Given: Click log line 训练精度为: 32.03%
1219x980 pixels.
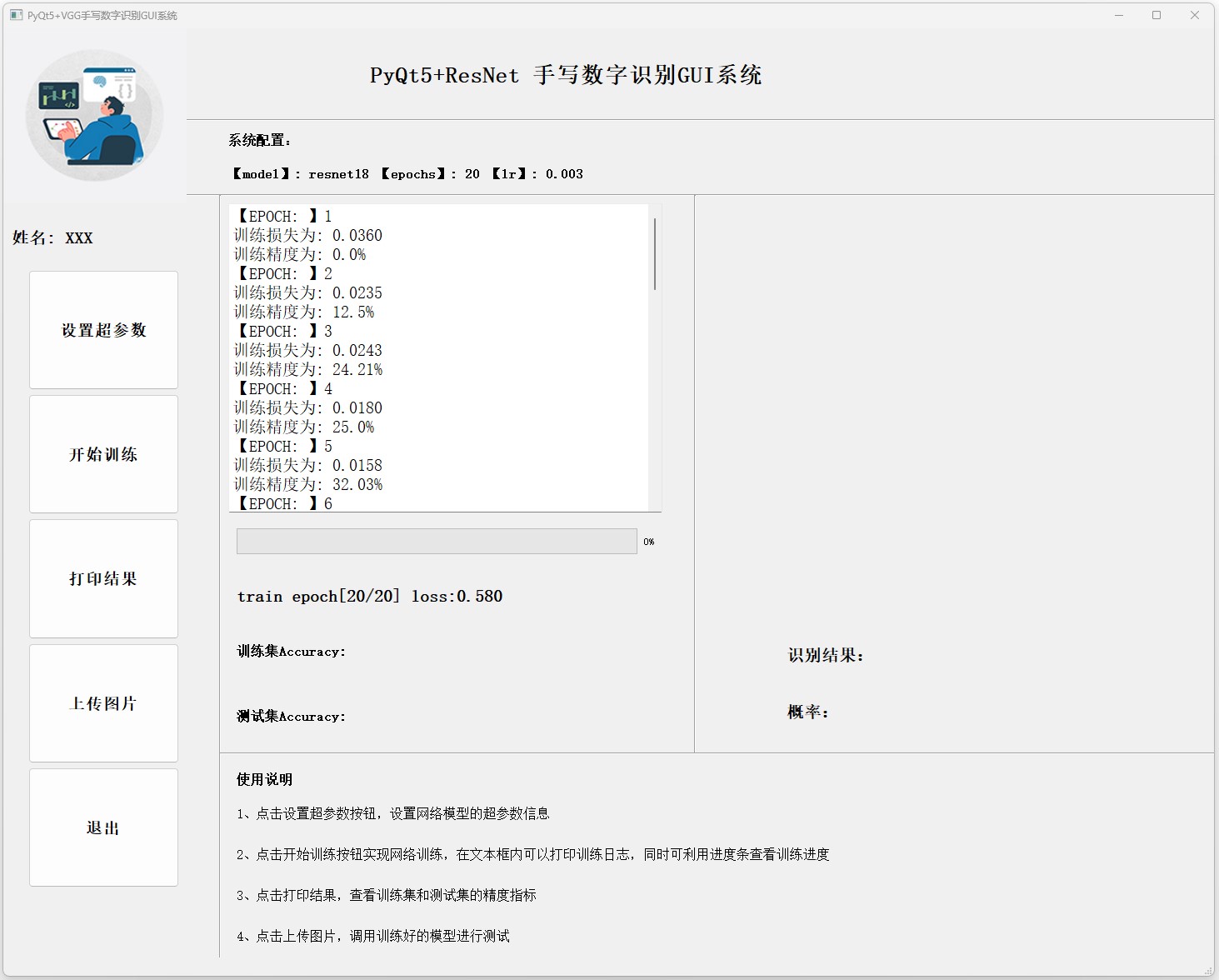Looking at the screenshot, I should [308, 484].
